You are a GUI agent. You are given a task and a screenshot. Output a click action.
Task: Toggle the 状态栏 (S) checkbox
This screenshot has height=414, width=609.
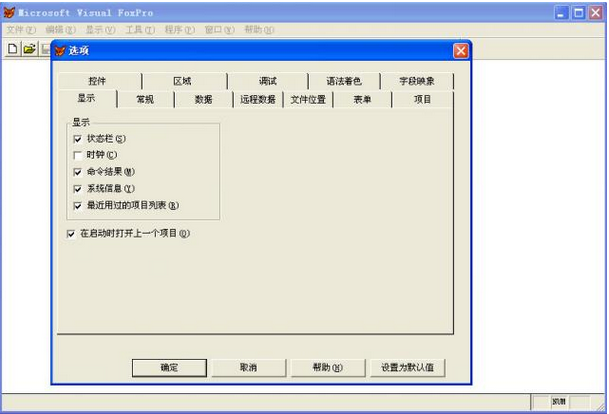77,139
